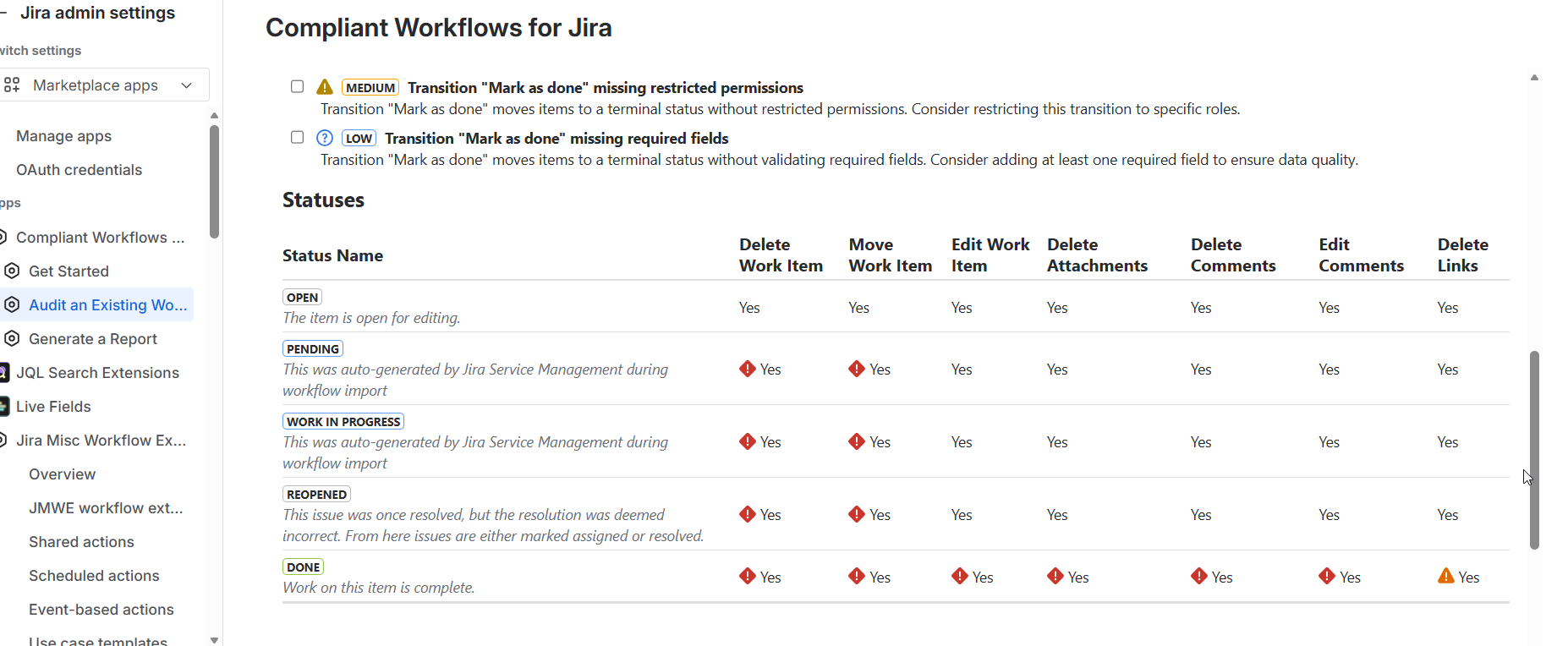Screen dimensions: 1568x646
Task: Click orange warning icon in DONE Delete Links
Action: point(1446,576)
